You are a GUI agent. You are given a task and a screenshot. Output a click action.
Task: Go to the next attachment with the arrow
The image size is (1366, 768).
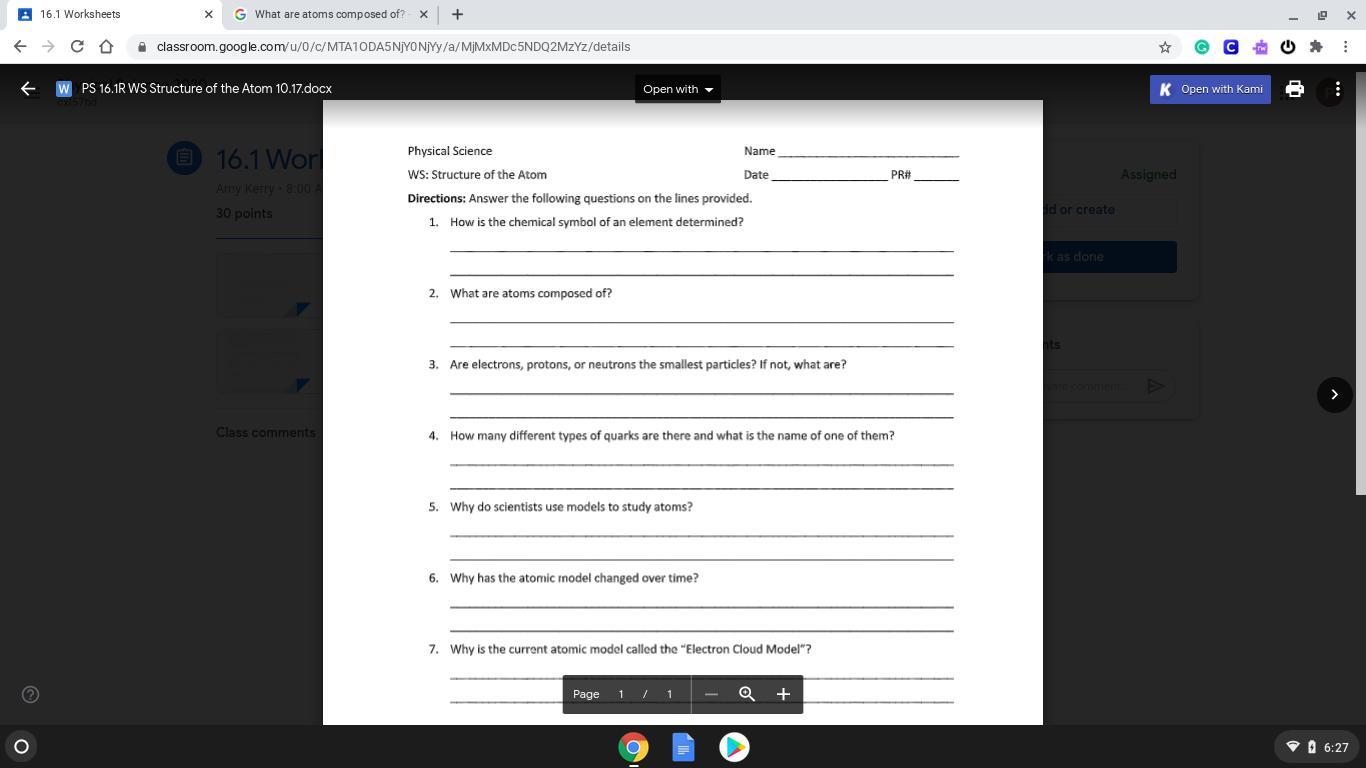tap(1334, 394)
